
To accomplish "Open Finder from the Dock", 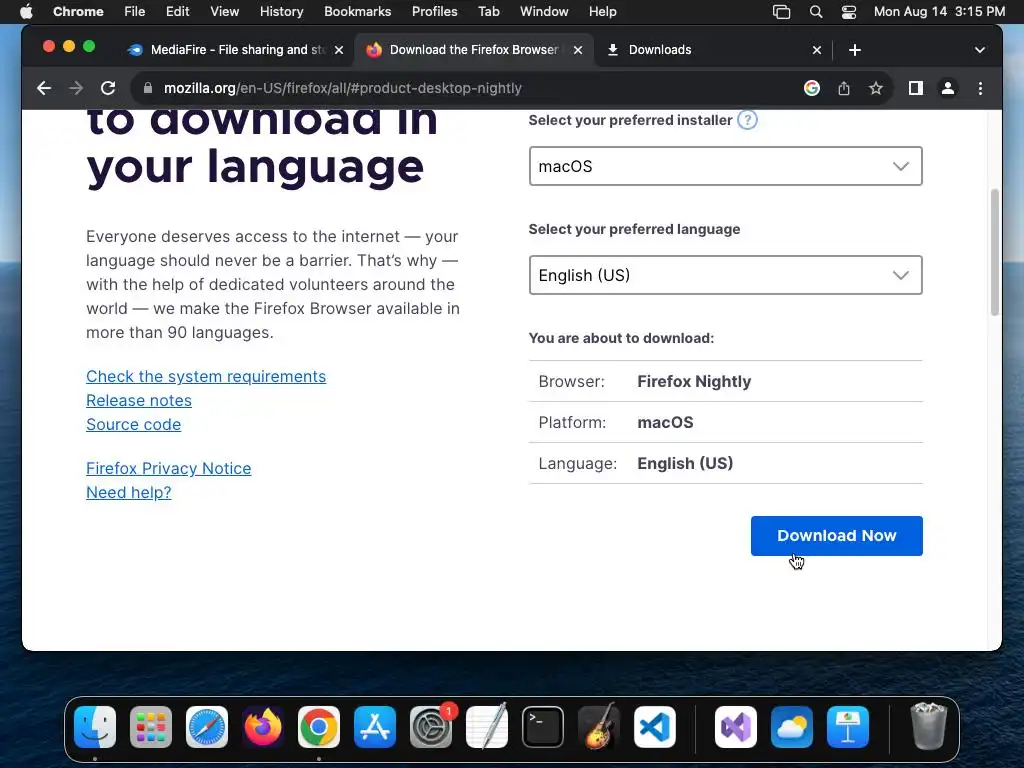I will [x=95, y=727].
